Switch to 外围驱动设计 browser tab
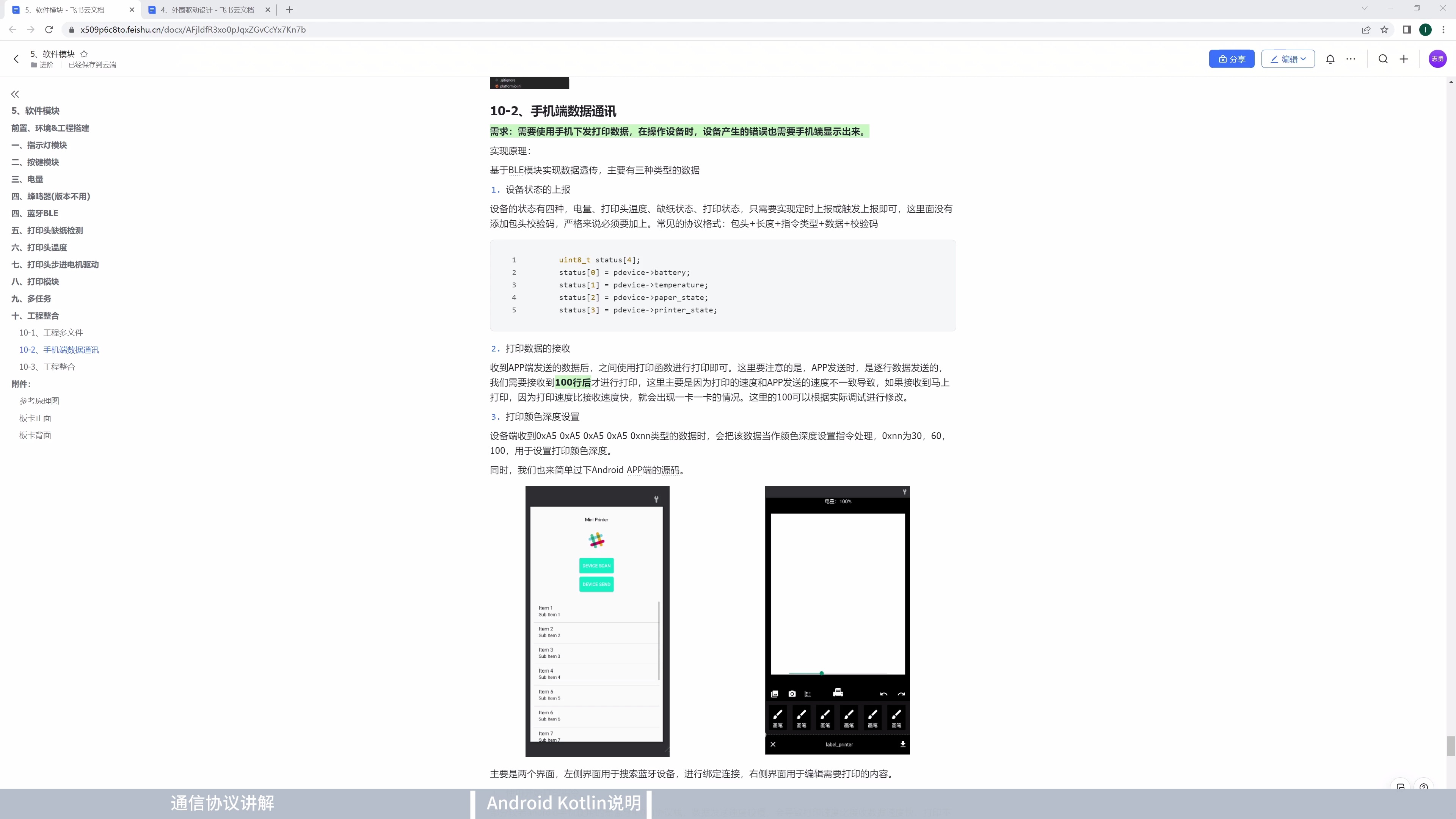 (207, 9)
